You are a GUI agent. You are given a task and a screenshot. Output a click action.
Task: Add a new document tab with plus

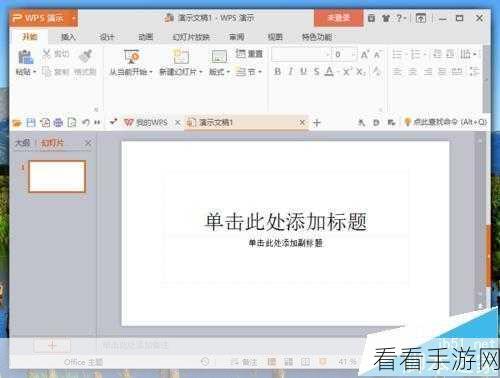[x=317, y=123]
